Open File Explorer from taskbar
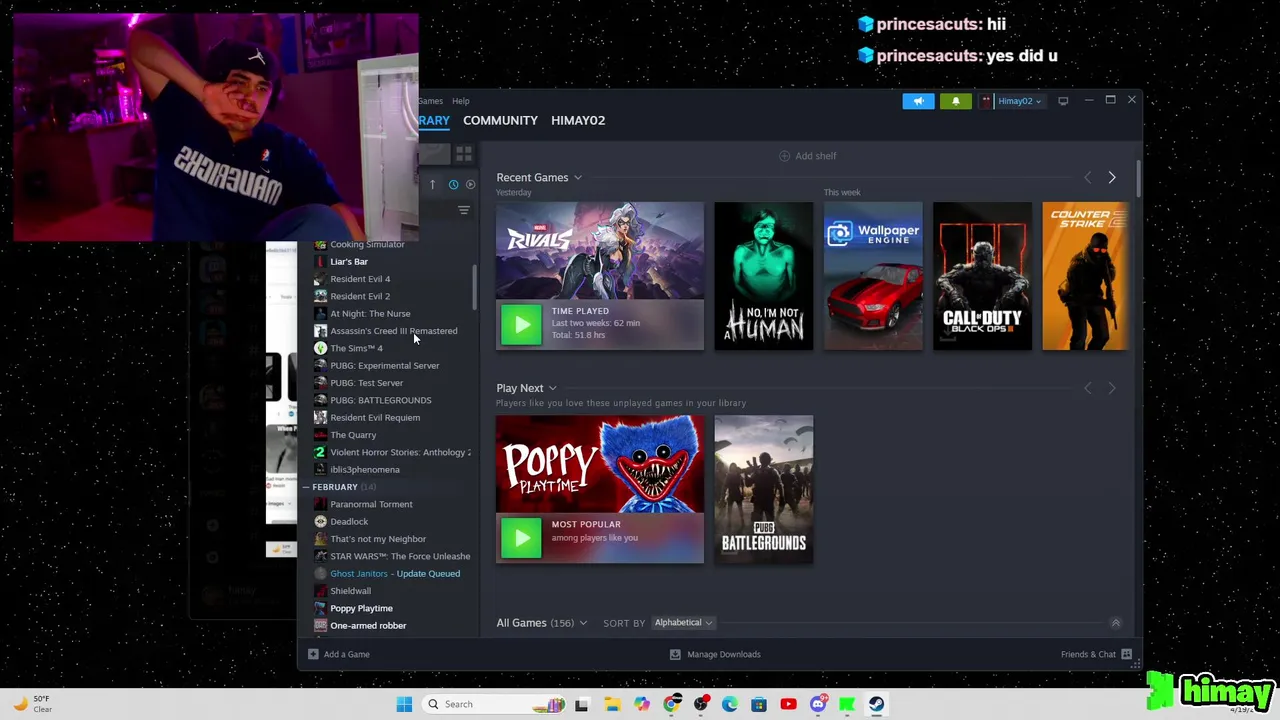 tap(612, 704)
